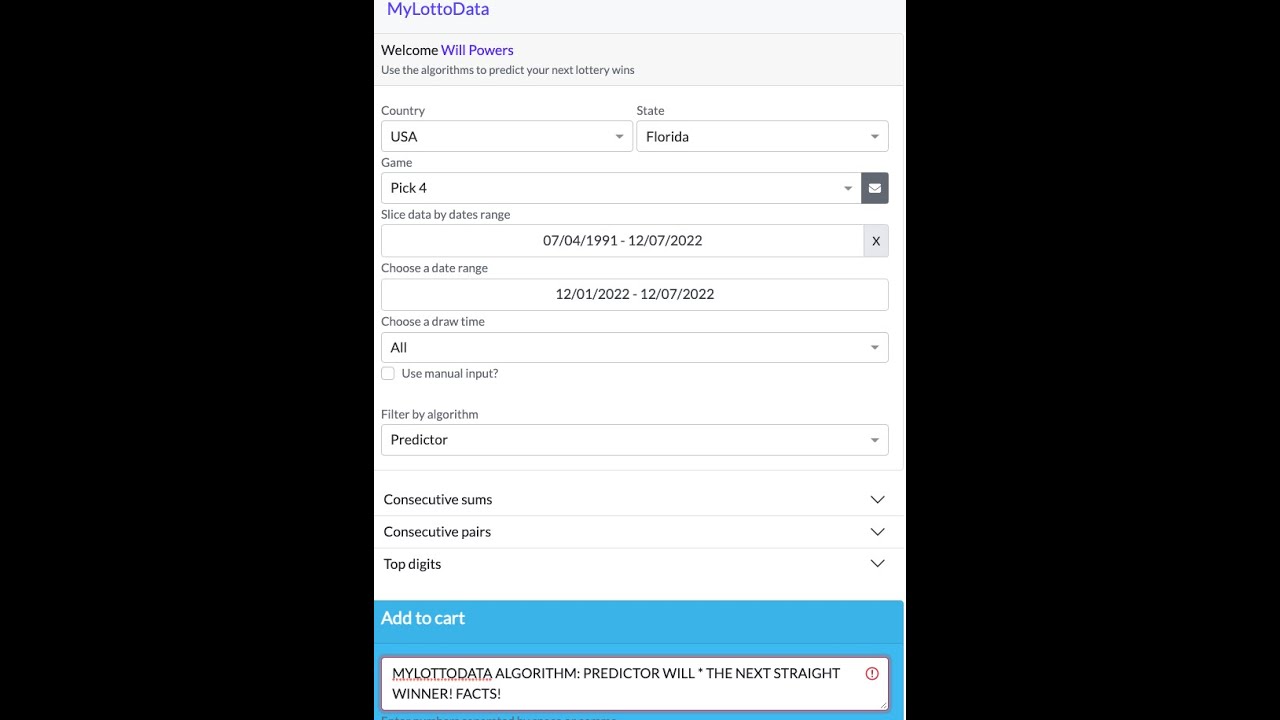Open the Filter by algorithm Predictor dropdown
The height and width of the screenshot is (720, 1280).
(x=635, y=440)
